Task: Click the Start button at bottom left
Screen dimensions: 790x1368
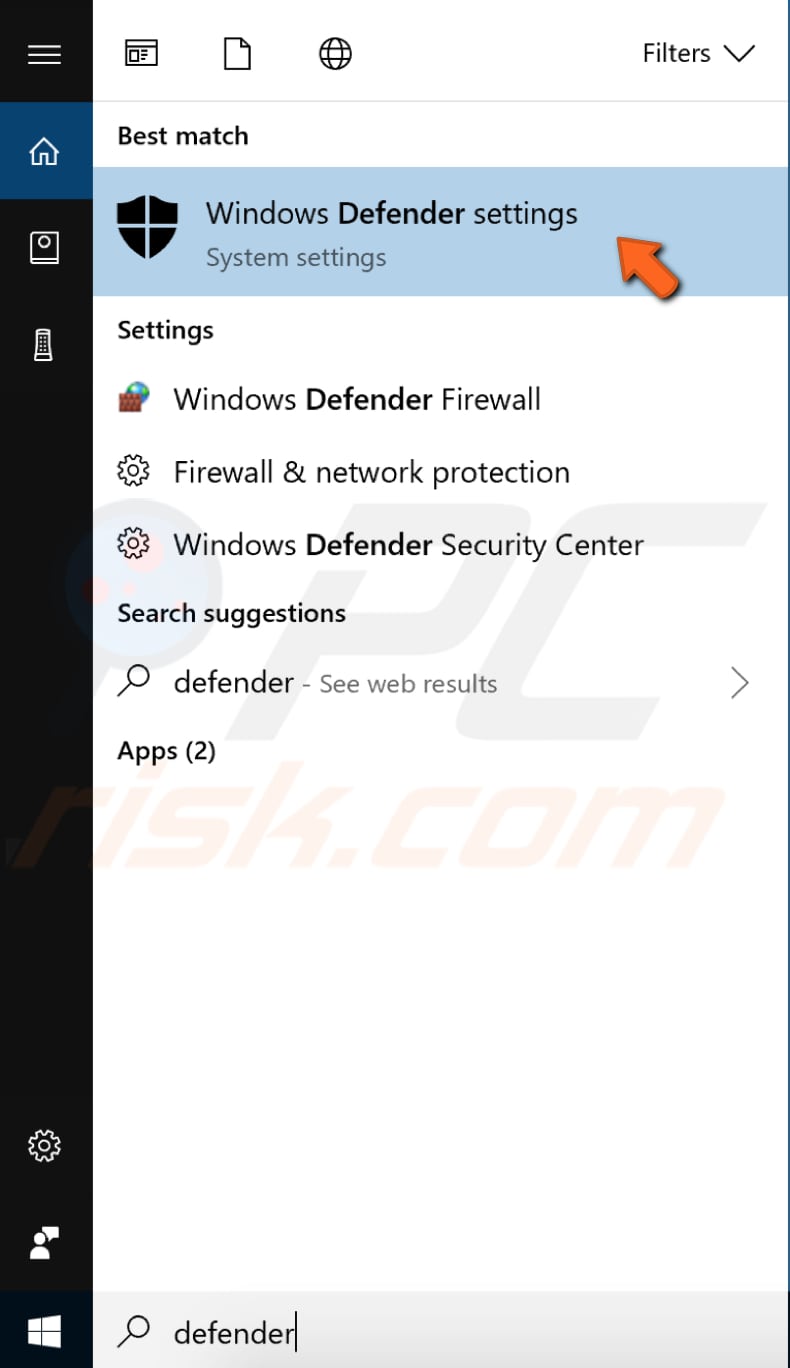Action: pyautogui.click(x=45, y=1331)
